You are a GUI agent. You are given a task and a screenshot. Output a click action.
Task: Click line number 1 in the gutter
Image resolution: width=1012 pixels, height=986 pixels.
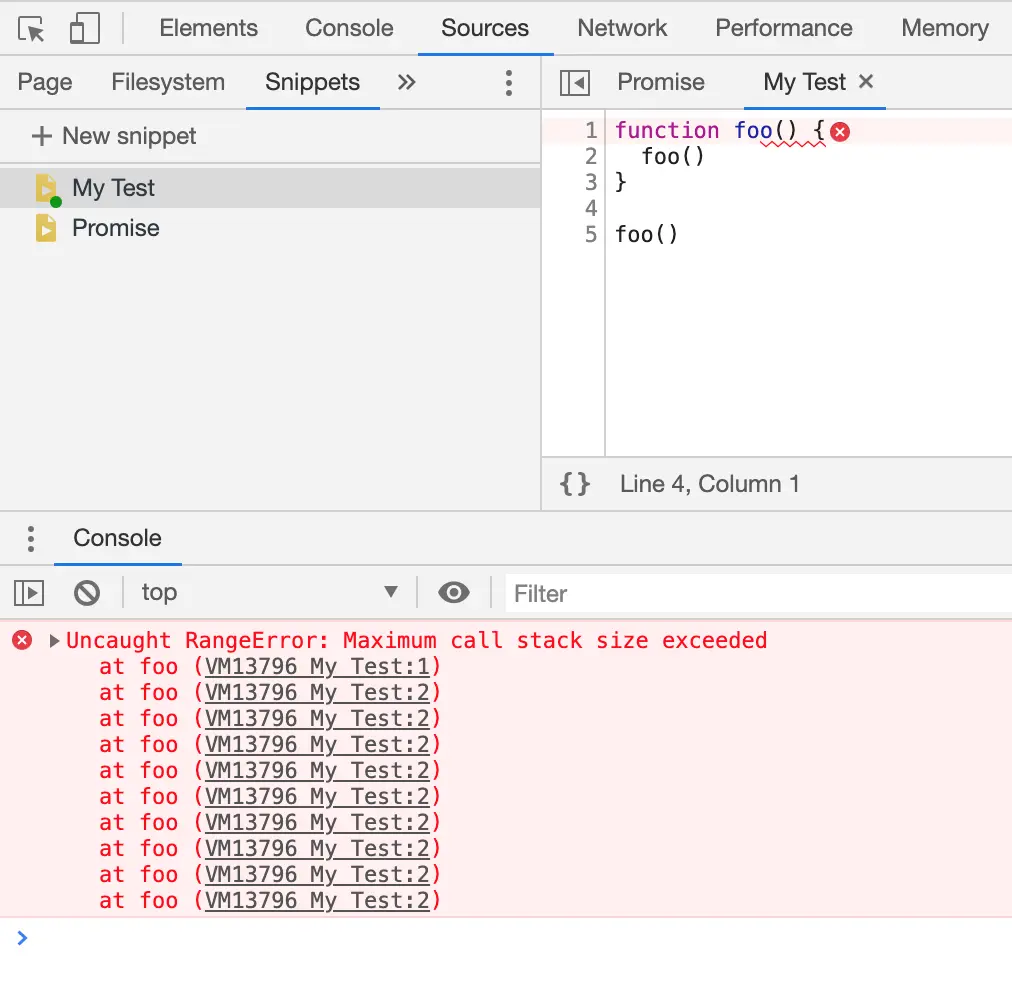coord(591,130)
